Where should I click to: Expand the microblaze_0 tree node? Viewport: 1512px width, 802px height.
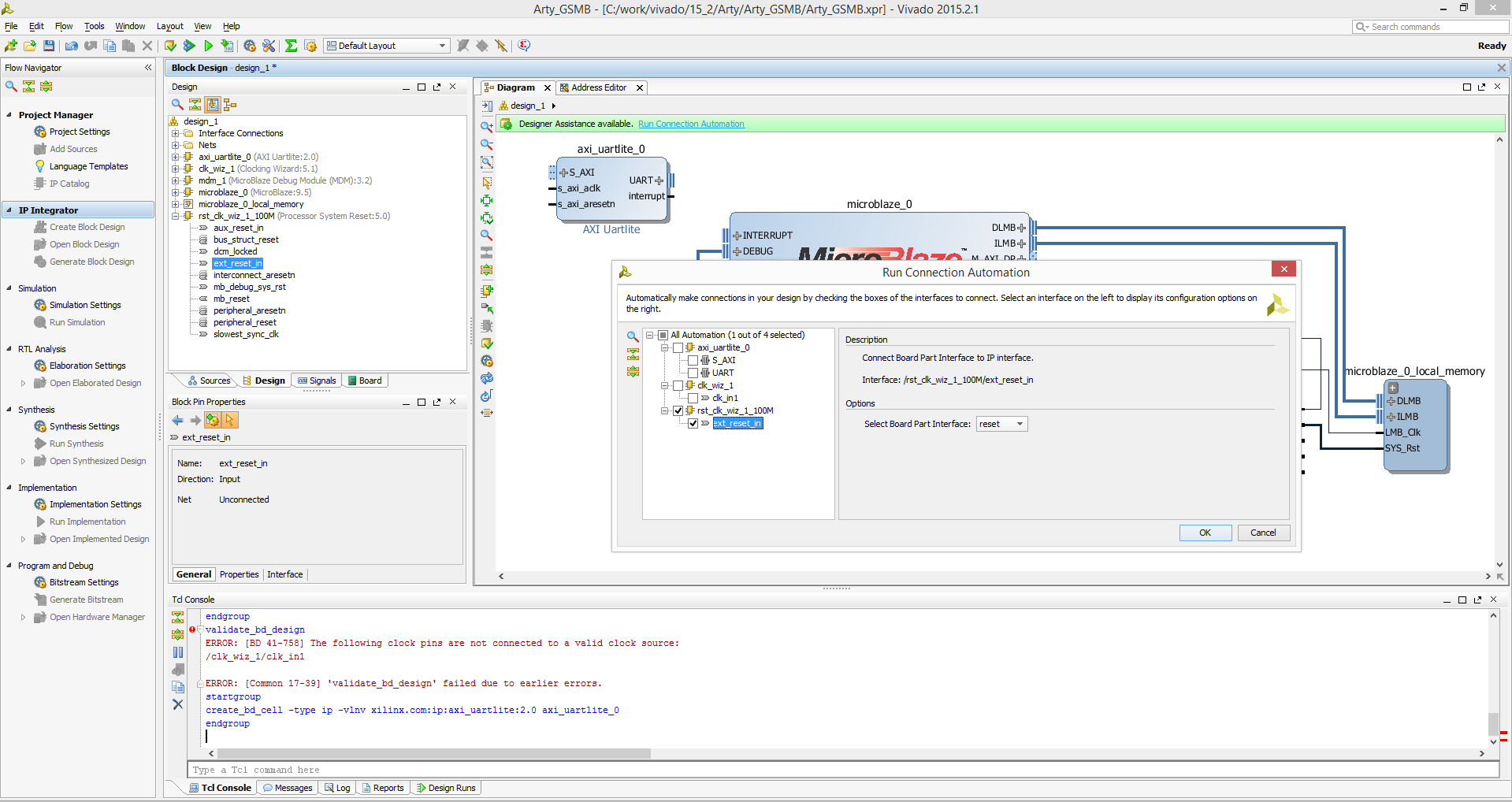coord(176,192)
